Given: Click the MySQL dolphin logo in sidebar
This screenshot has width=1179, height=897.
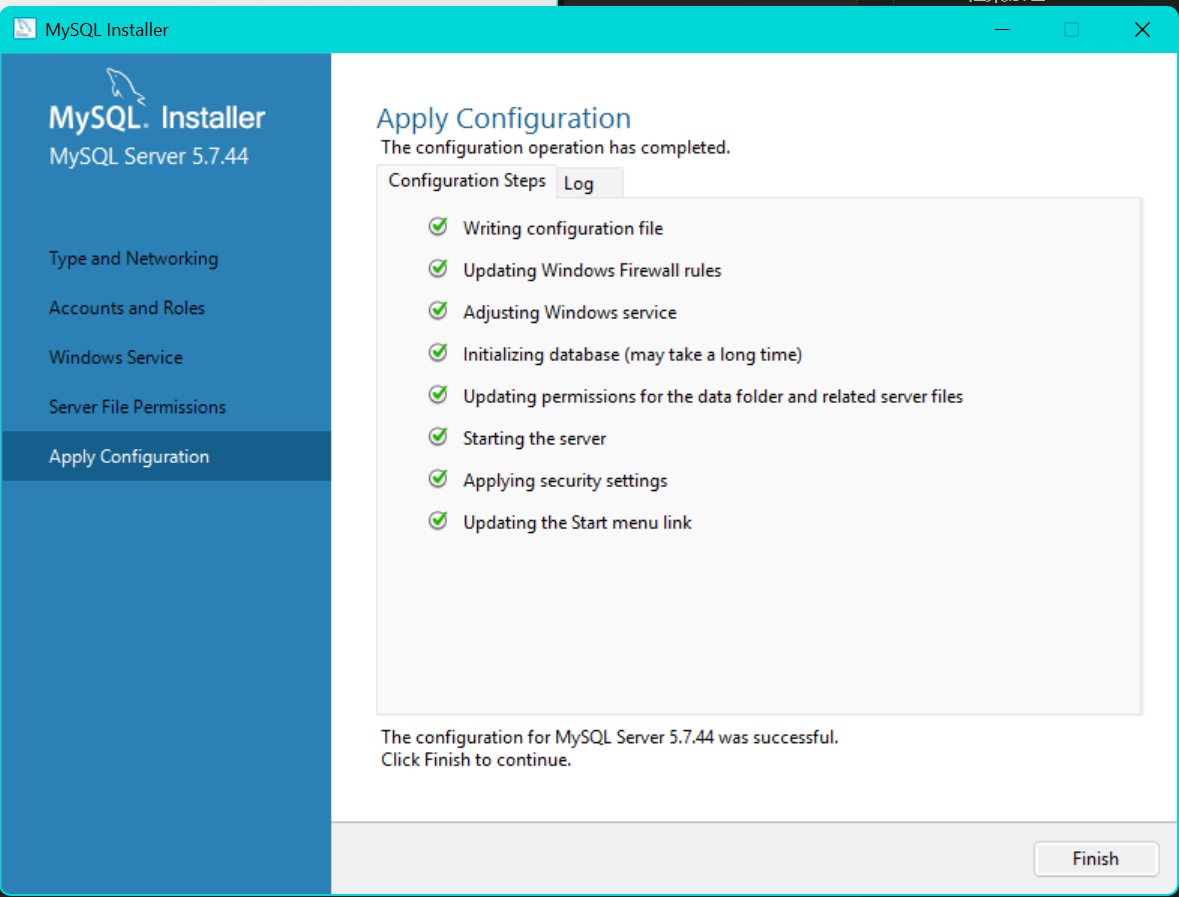Looking at the screenshot, I should tap(125, 85).
